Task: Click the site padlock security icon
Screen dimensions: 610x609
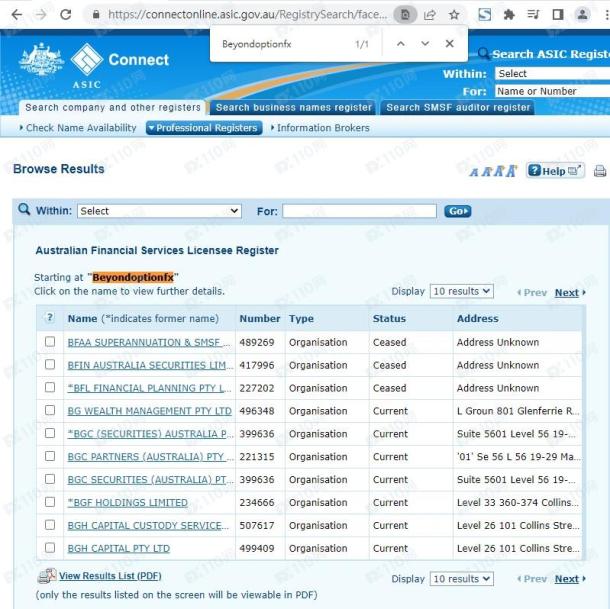Action: tap(96, 15)
